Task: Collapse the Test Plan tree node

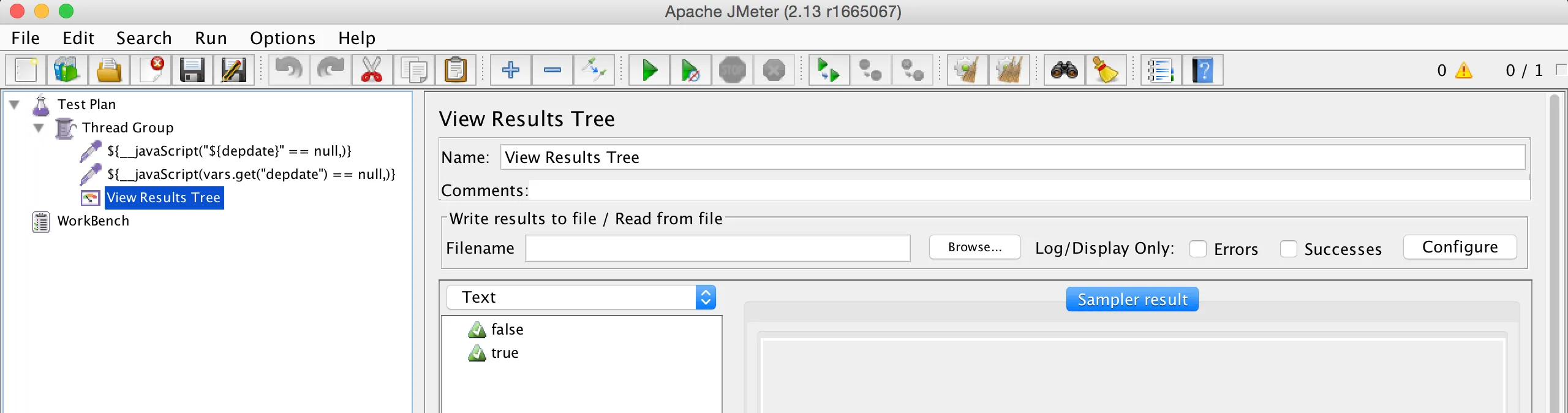Action: 15,104
